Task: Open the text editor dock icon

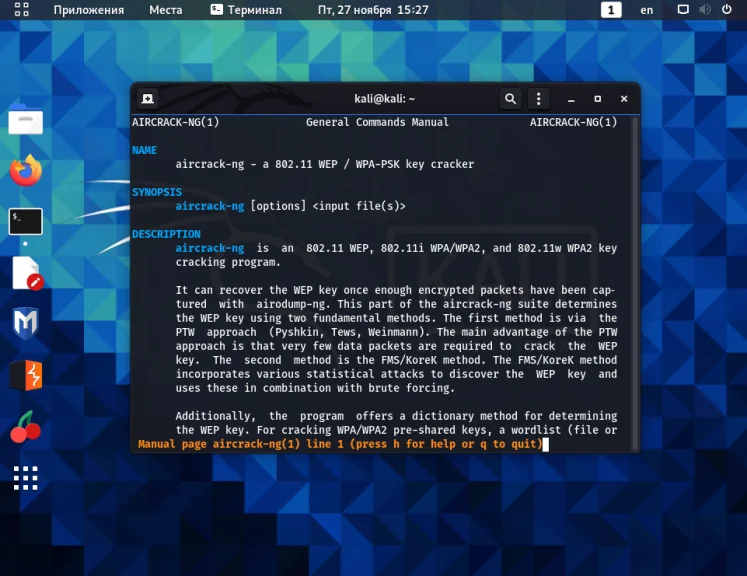Action: click(27, 273)
